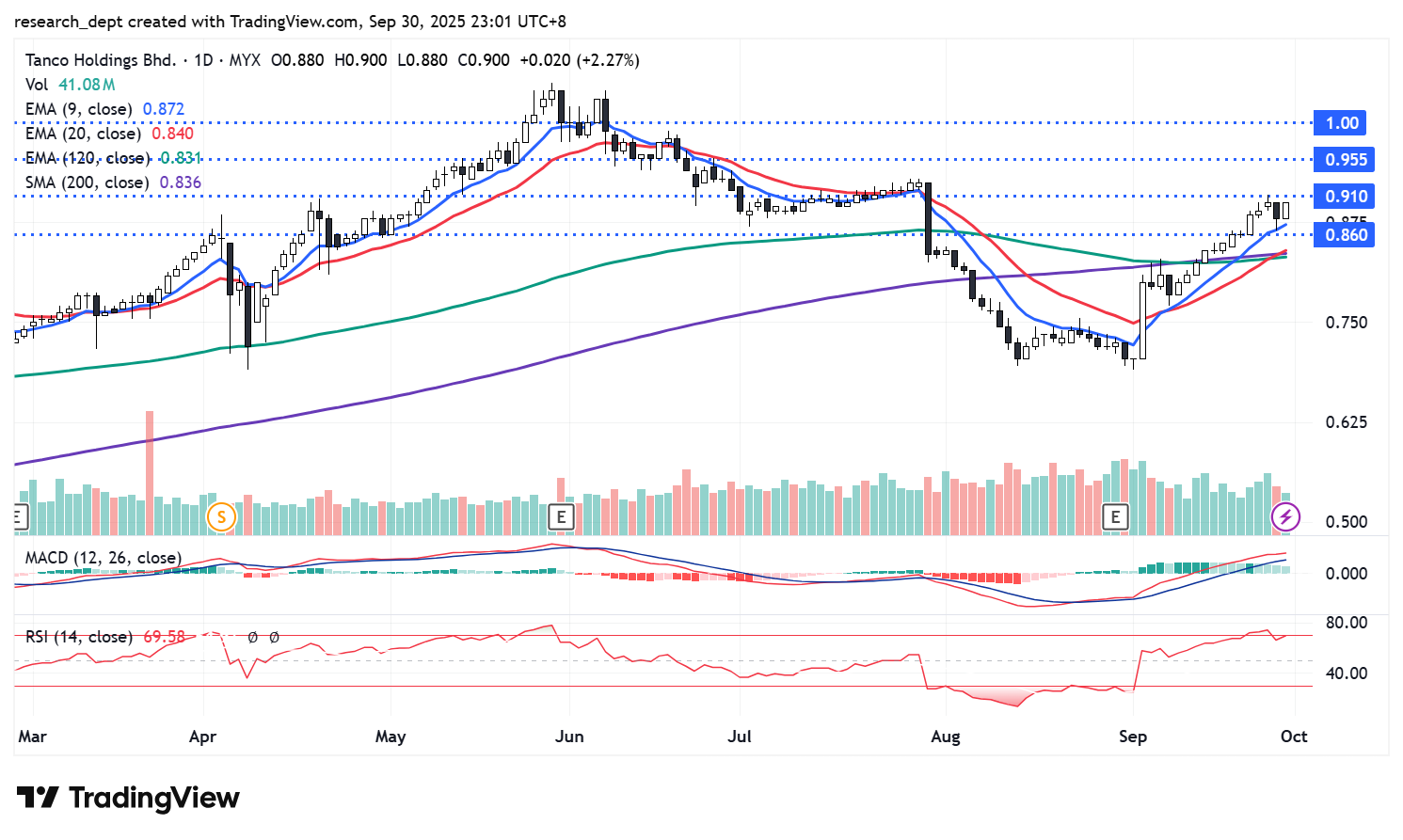The width and height of the screenshot is (1403, 840).
Task: Click the Jun label on time axis
Action: [x=569, y=737]
